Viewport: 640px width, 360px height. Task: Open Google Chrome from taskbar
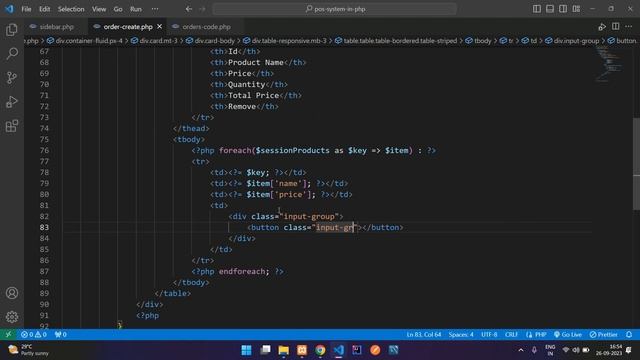coord(320,350)
